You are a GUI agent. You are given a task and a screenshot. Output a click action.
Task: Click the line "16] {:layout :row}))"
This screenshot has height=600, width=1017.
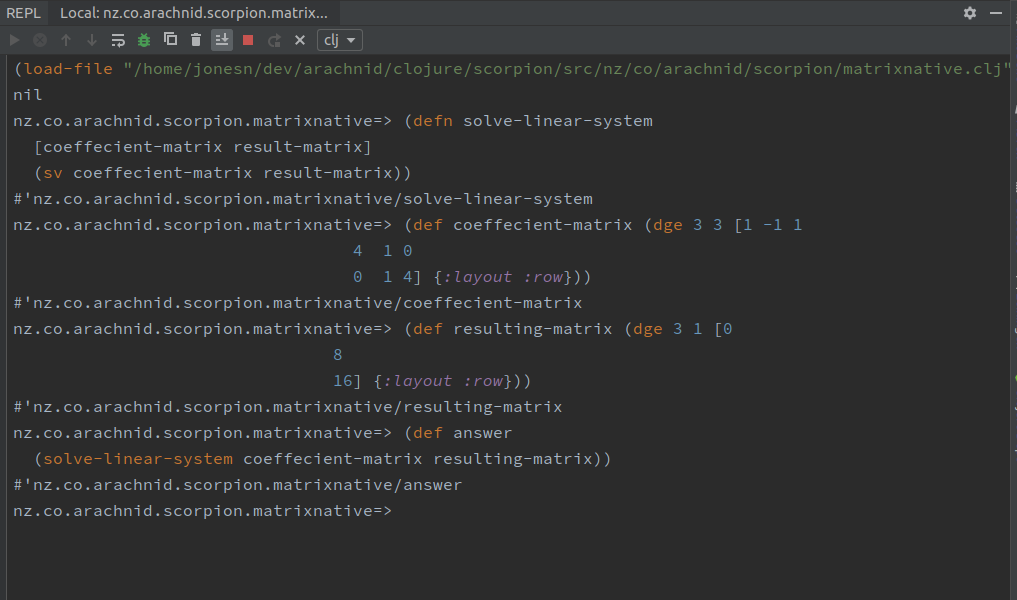[432, 381]
